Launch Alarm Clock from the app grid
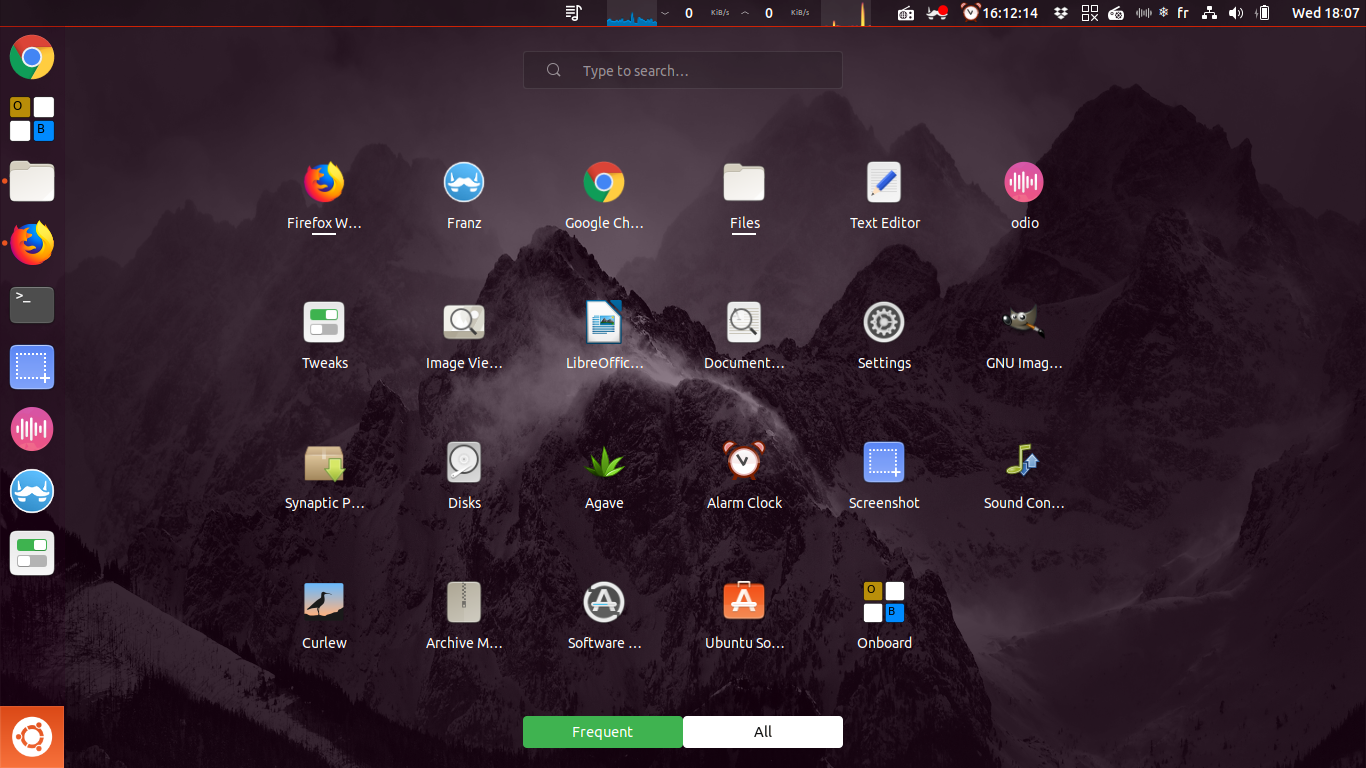Screen dimensions: 1366x768 coord(744,476)
